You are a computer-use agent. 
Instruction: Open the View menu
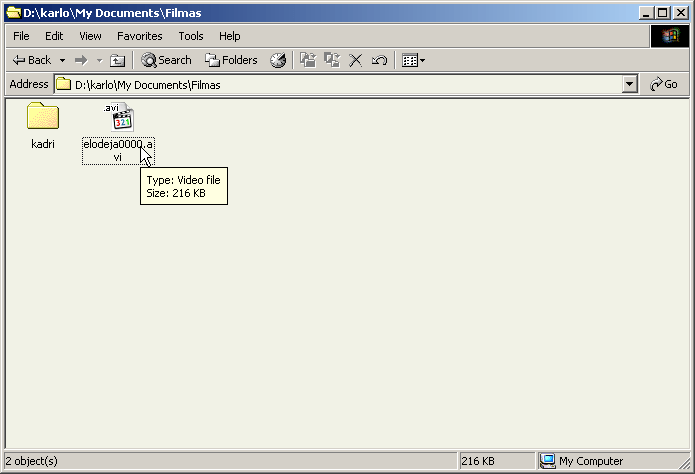[x=90, y=36]
